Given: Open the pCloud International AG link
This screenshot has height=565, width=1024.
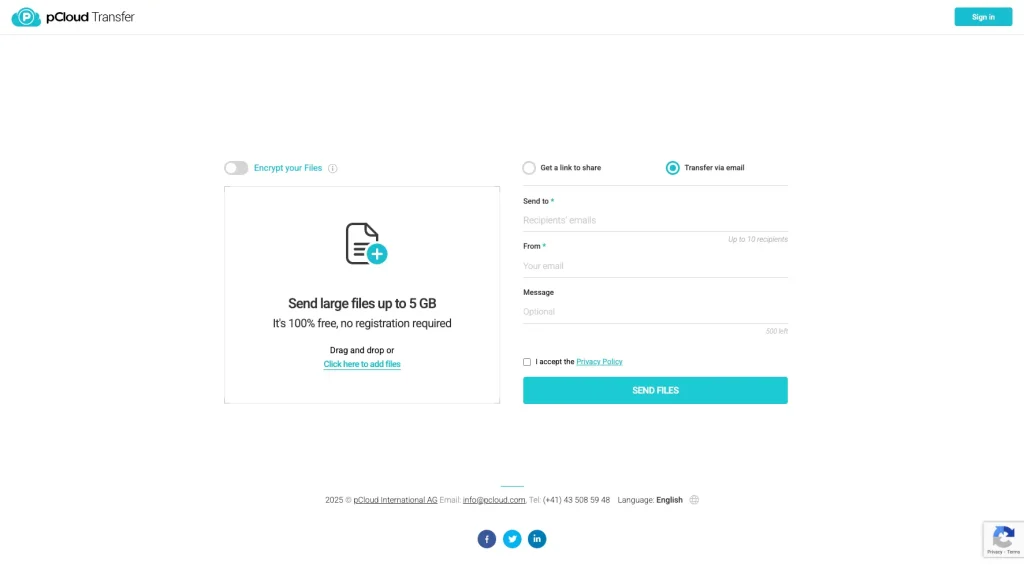Looking at the screenshot, I should pyautogui.click(x=395, y=500).
